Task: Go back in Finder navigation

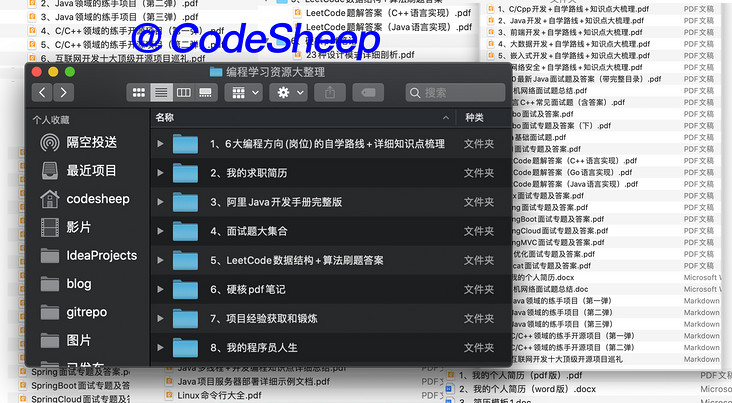Action: pos(42,92)
